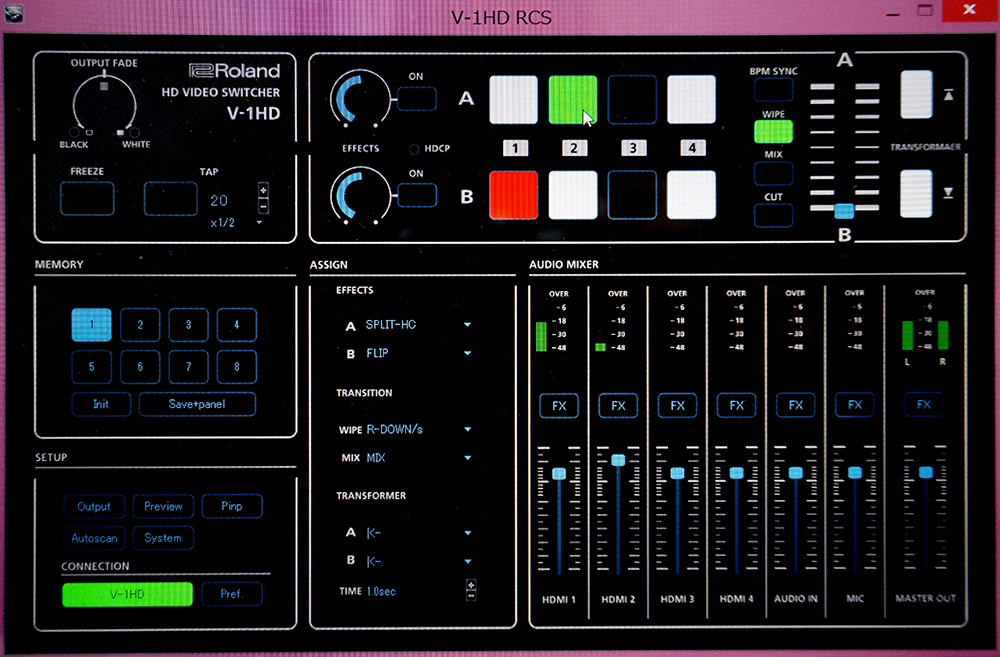Recall memory 7

188,367
